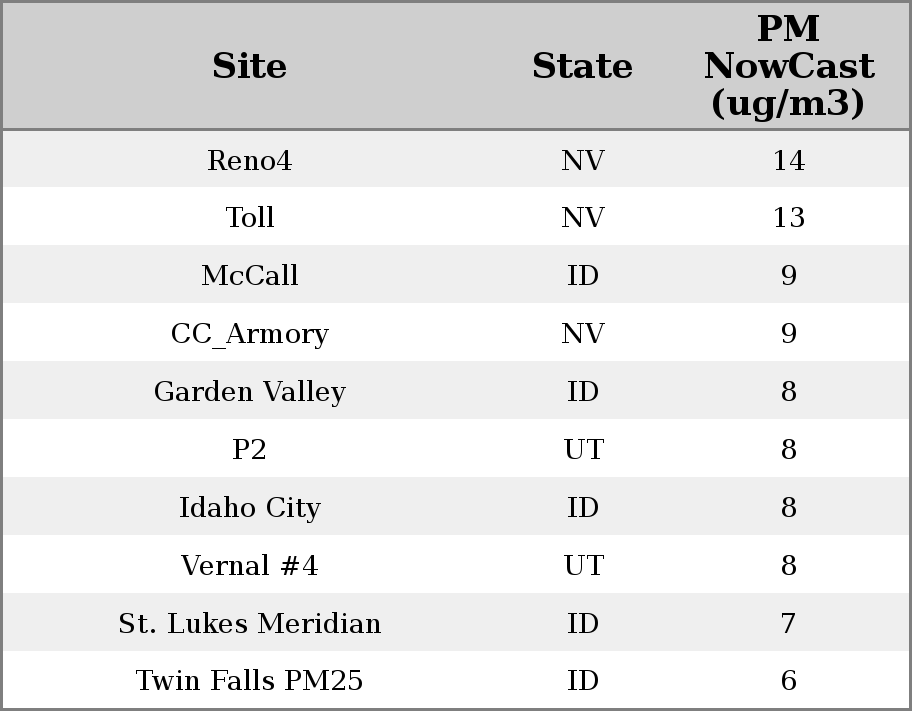Click the PM value 7 for St. Lukes Meridian
This screenshot has height=711, width=912.
pyautogui.click(x=788, y=623)
